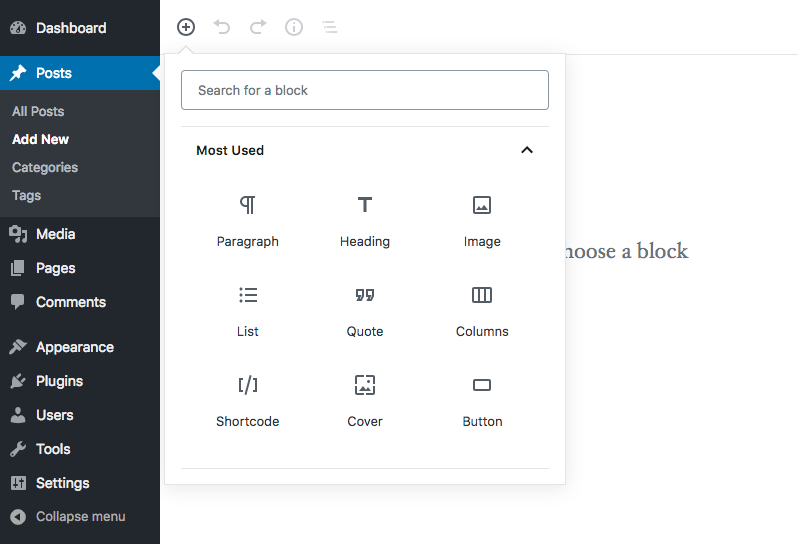This screenshot has width=798, height=544.
Task: Collapse the admin sidebar menu
Action: (x=80, y=517)
